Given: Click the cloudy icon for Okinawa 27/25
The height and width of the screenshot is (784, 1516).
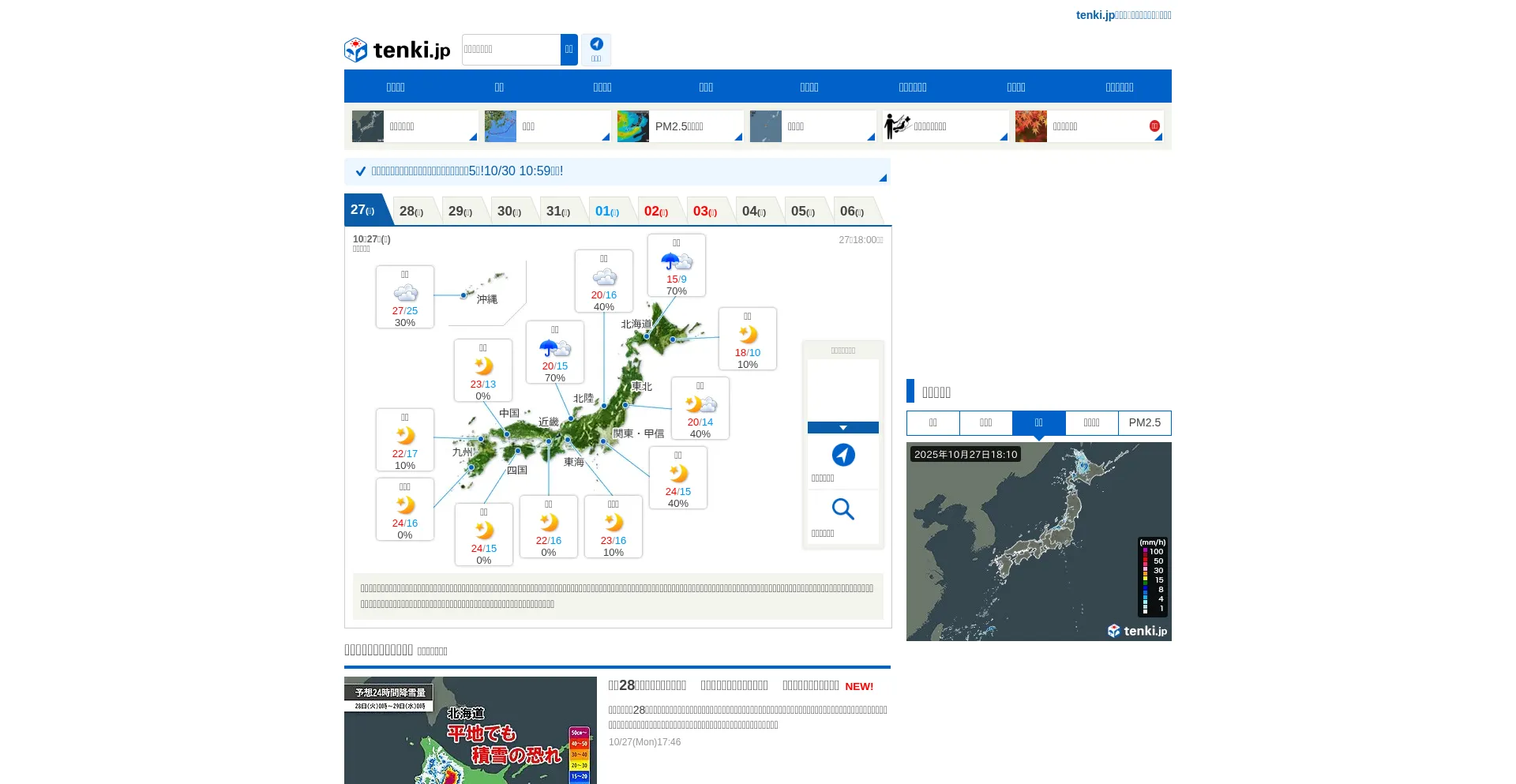Looking at the screenshot, I should [x=405, y=294].
